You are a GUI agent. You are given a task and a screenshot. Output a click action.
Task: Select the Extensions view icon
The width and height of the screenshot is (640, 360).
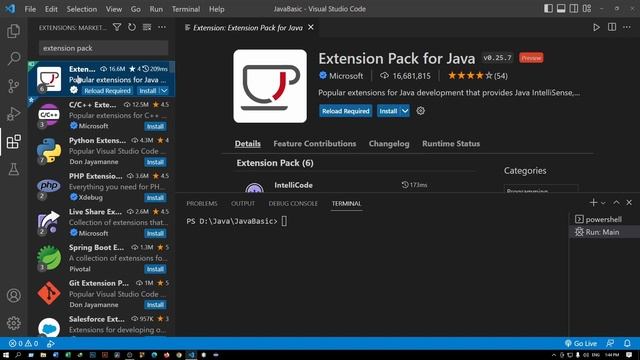point(13,142)
